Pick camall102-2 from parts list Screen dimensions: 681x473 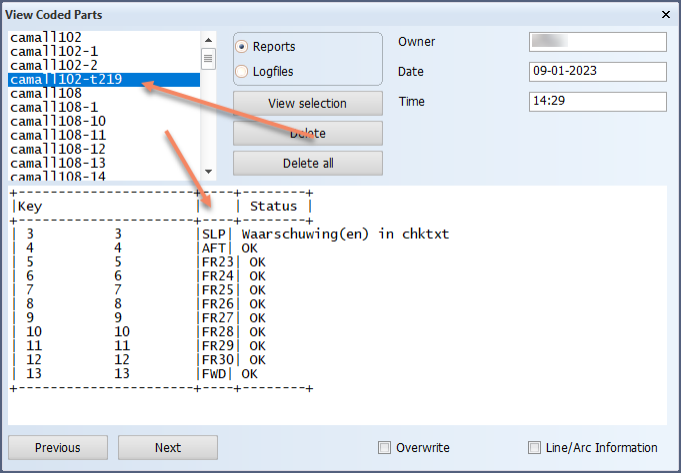53,65
